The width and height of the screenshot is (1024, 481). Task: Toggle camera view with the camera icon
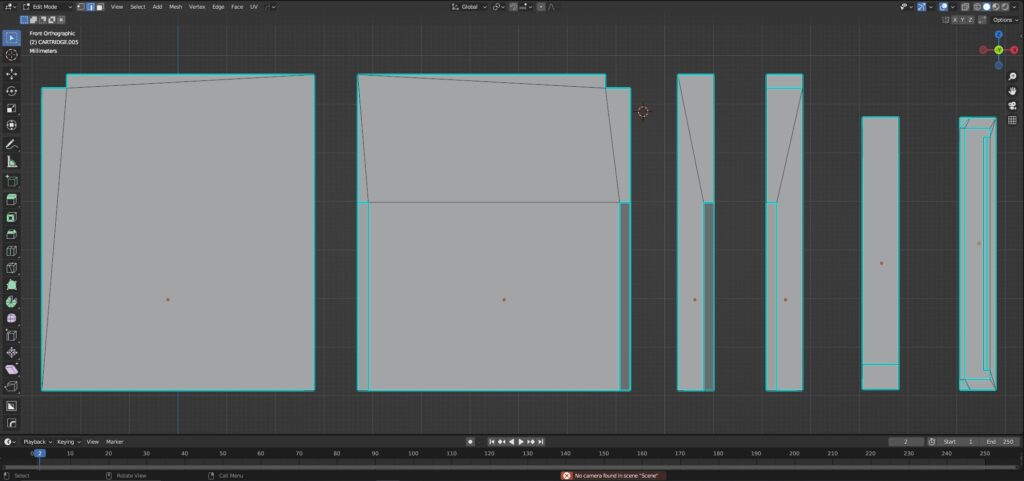click(1012, 106)
